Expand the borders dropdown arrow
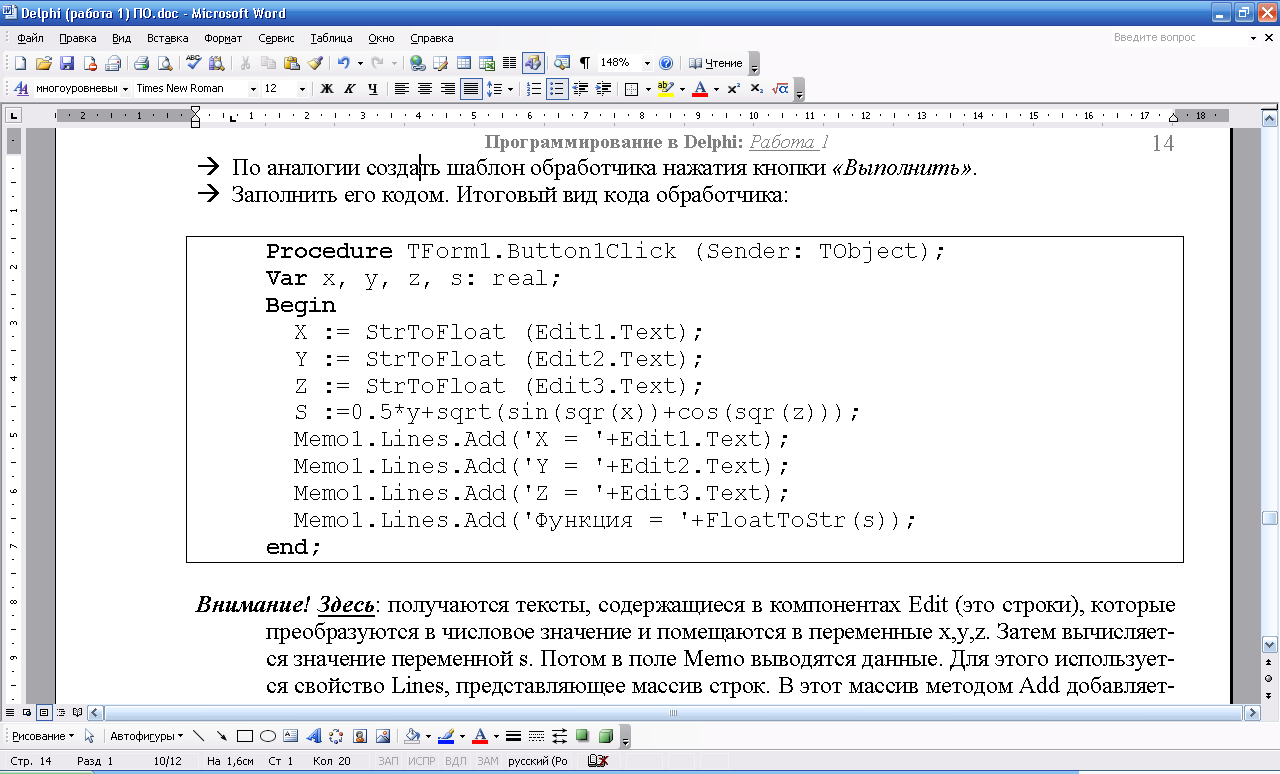1280x774 pixels. click(x=648, y=89)
